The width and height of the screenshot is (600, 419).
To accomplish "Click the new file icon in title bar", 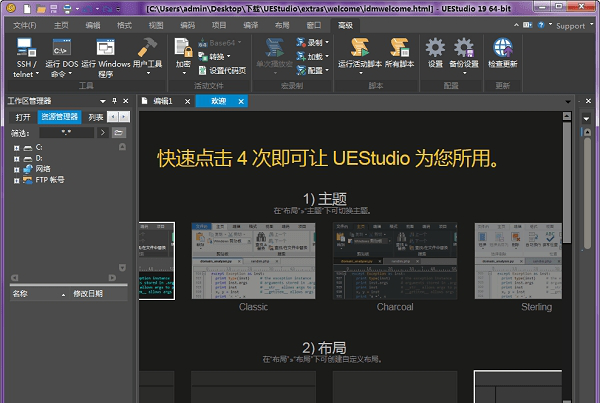I will tap(27, 8).
